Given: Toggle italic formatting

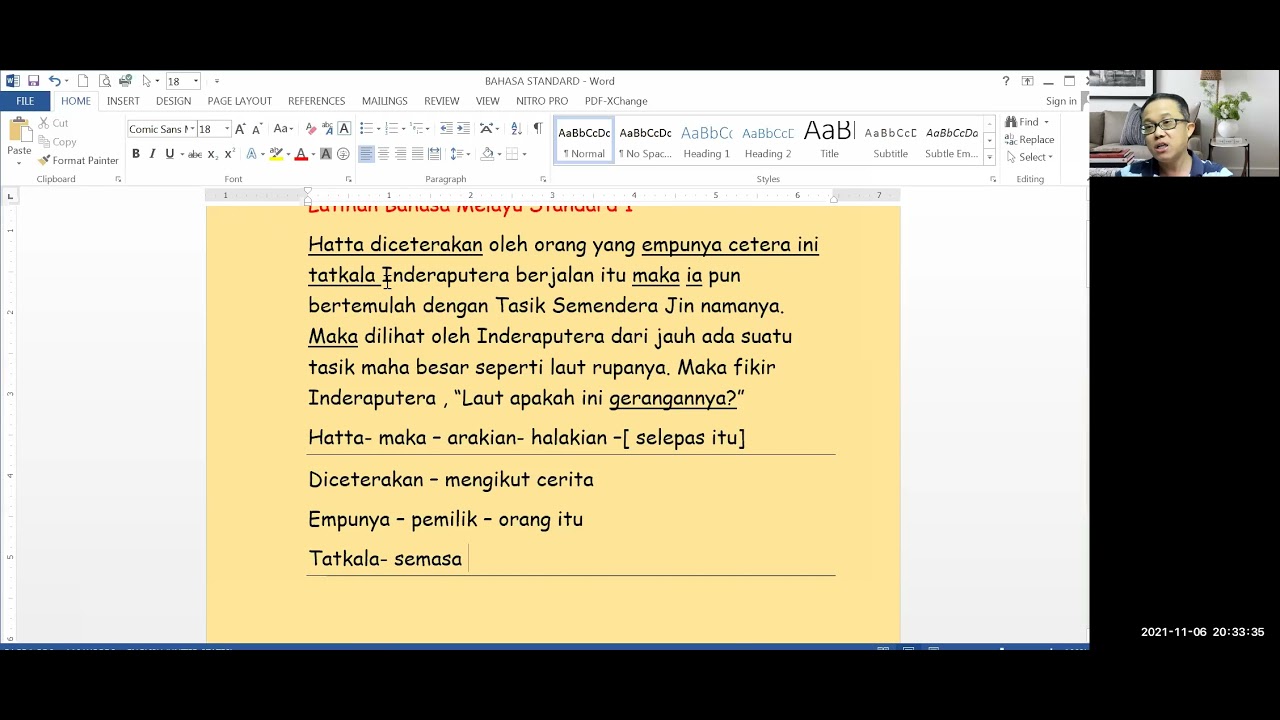Looking at the screenshot, I should [152, 154].
